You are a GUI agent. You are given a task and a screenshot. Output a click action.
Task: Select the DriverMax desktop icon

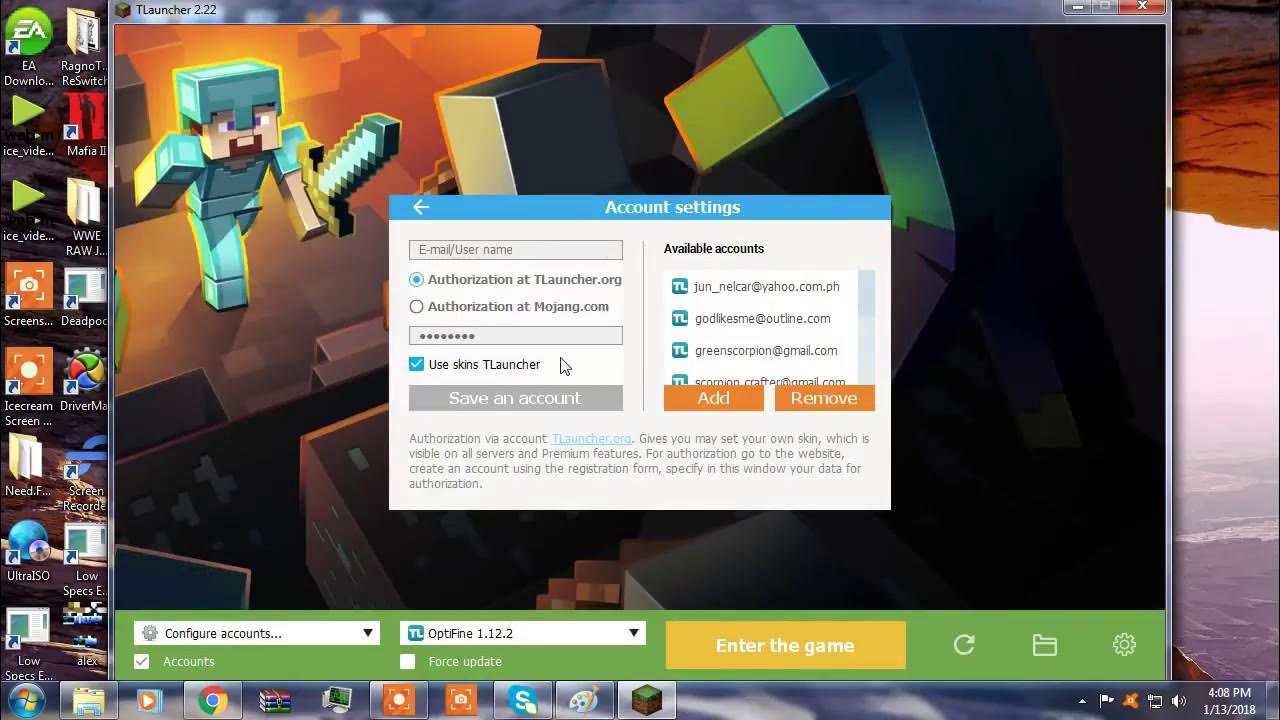click(86, 381)
